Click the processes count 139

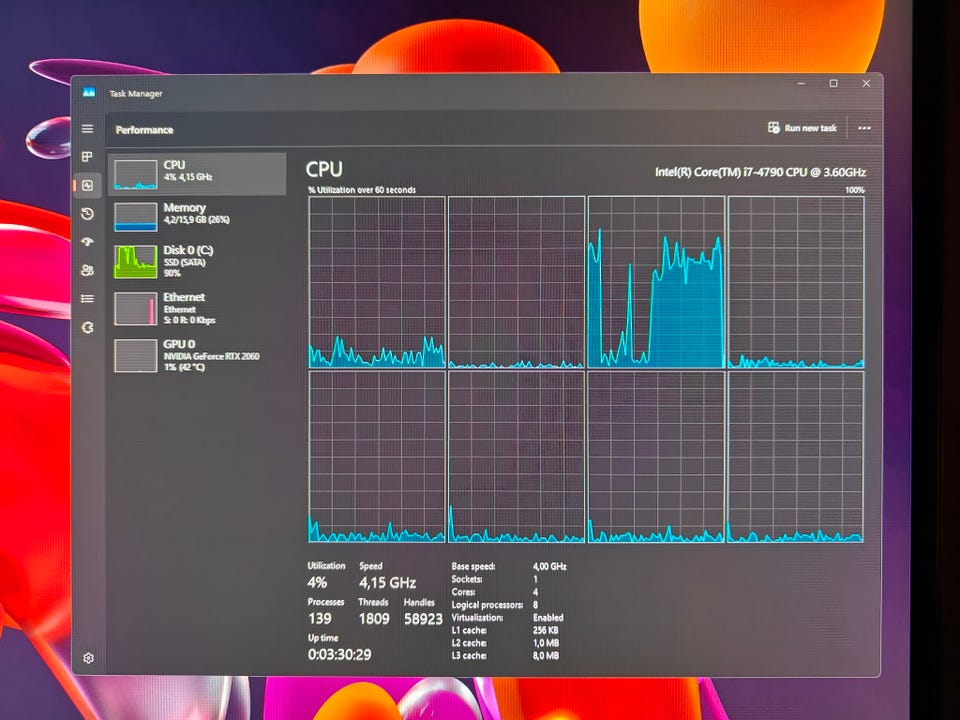pyautogui.click(x=320, y=619)
